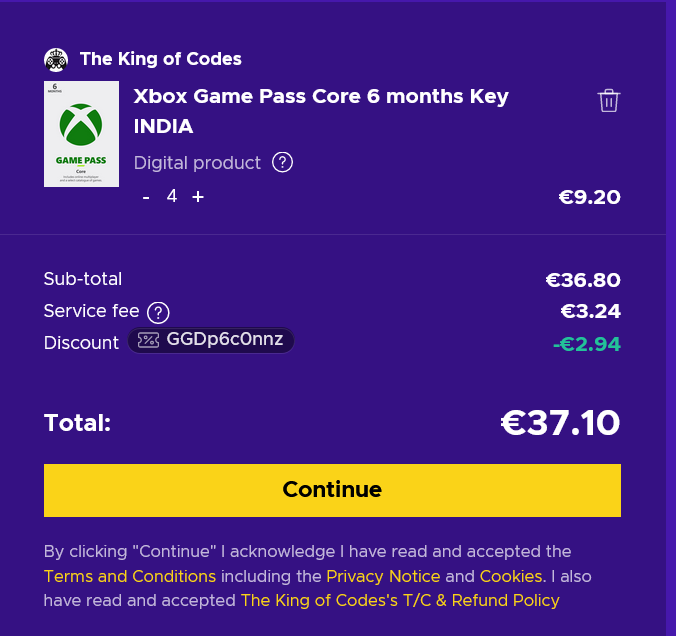Open the Digital product help question mark
The height and width of the screenshot is (636, 676).
coord(282,163)
